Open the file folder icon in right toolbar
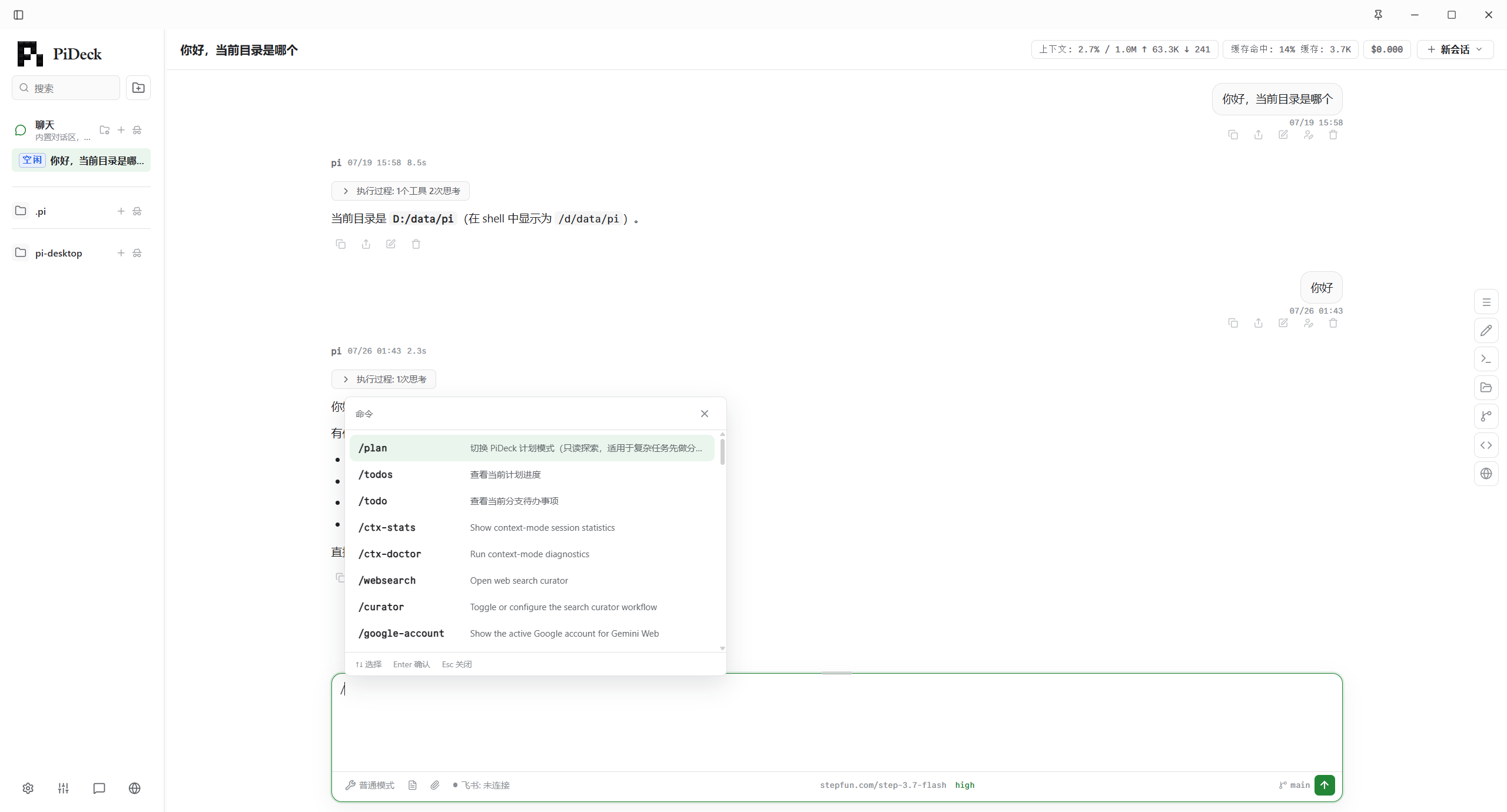The image size is (1507, 812). tap(1486, 388)
